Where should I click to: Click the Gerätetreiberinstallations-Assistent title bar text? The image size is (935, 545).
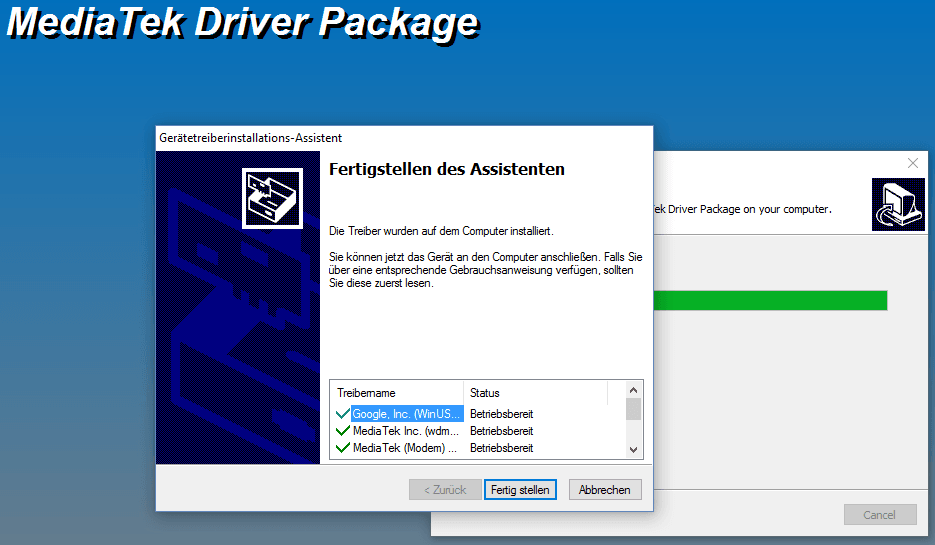pyautogui.click(x=250, y=138)
